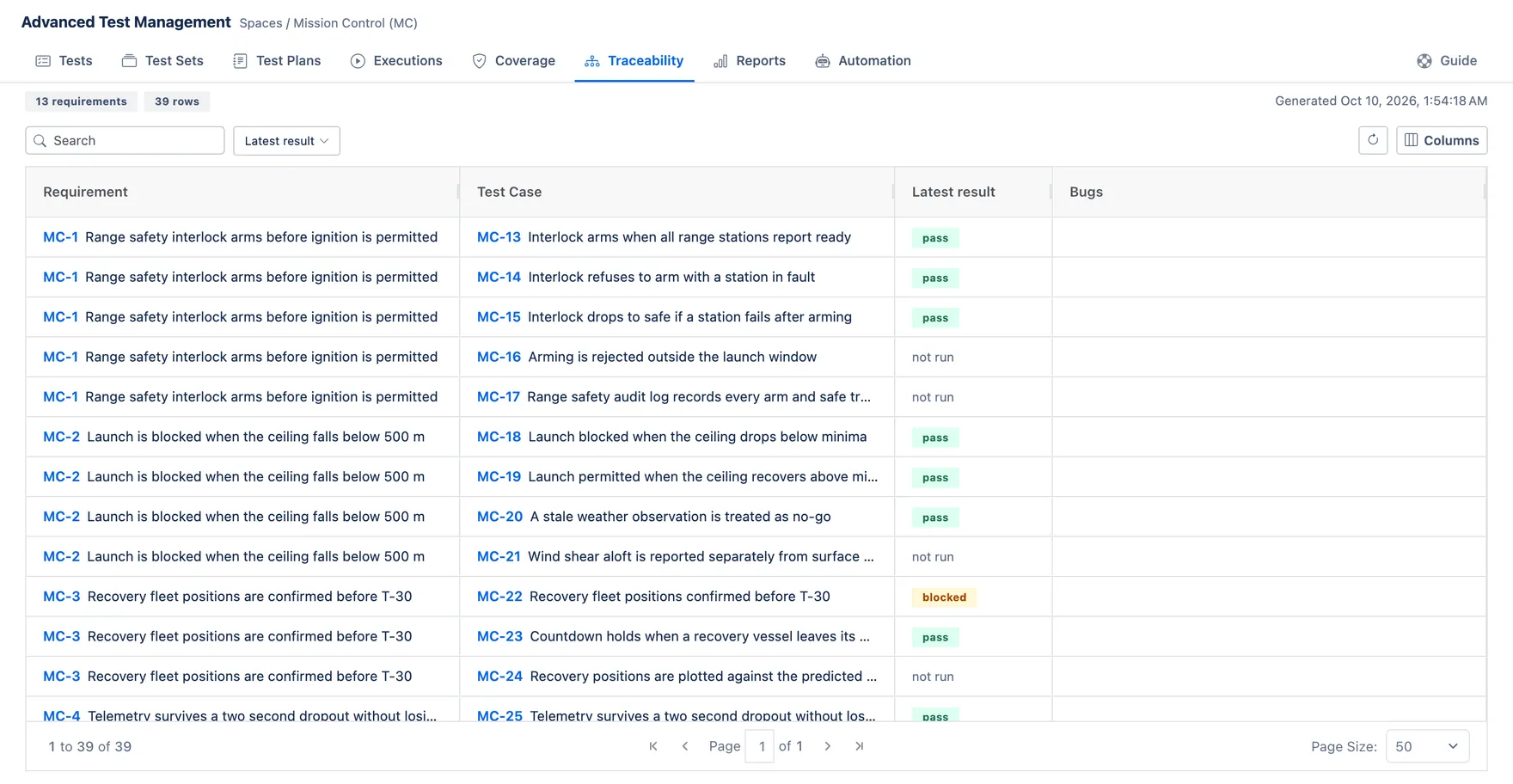Open the Columns chooser
This screenshot has height=784, width=1513.
point(1442,140)
